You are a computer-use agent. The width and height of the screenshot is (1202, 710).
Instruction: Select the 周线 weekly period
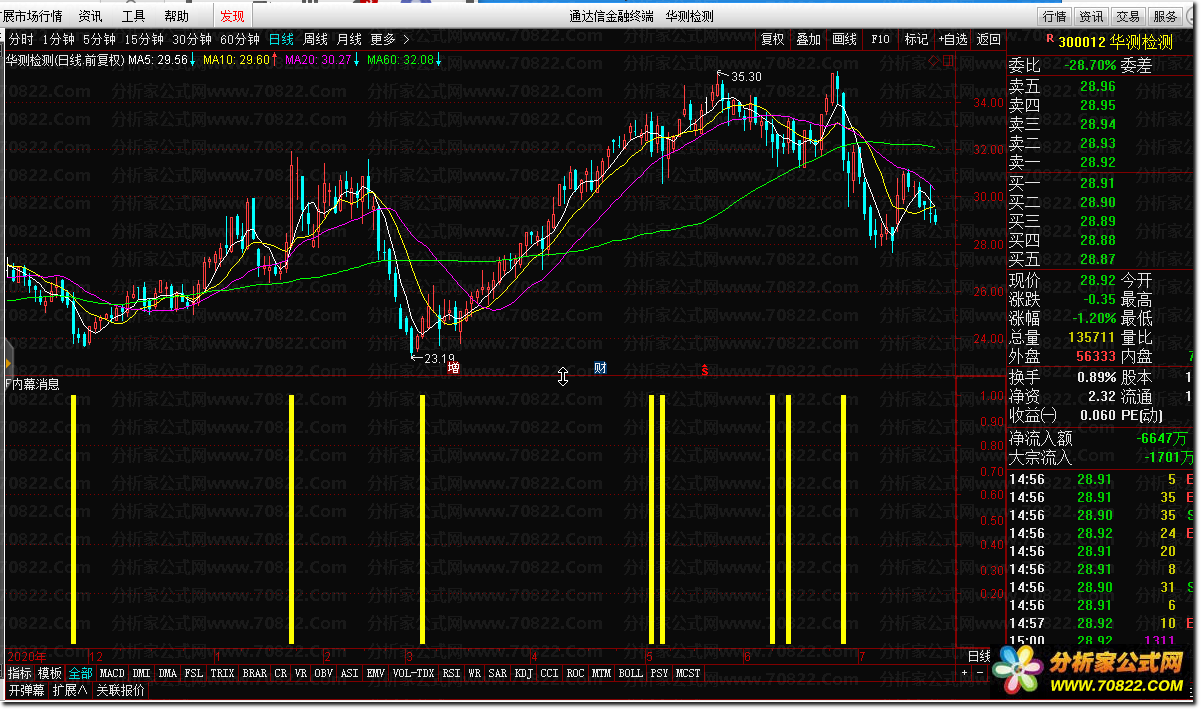(x=315, y=39)
